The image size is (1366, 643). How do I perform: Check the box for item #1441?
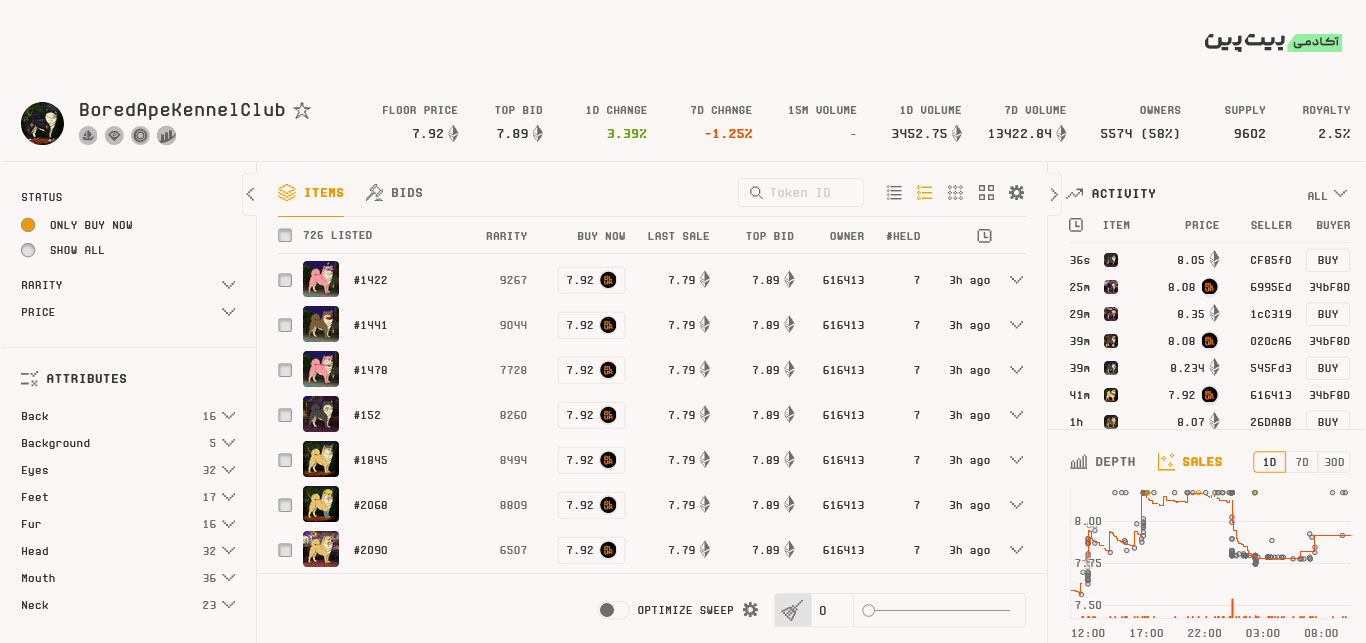point(285,325)
